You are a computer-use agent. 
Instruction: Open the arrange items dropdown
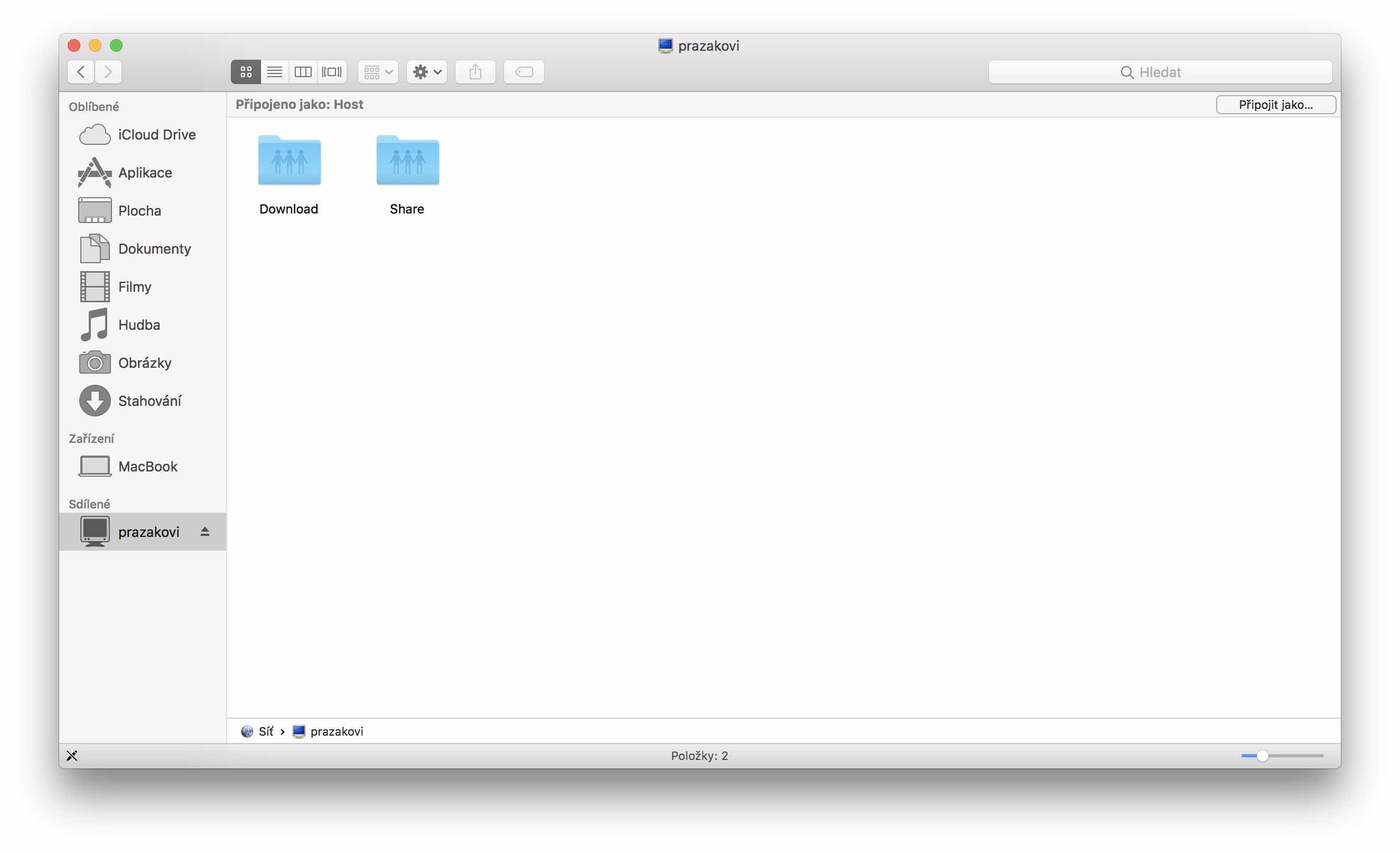(378, 72)
